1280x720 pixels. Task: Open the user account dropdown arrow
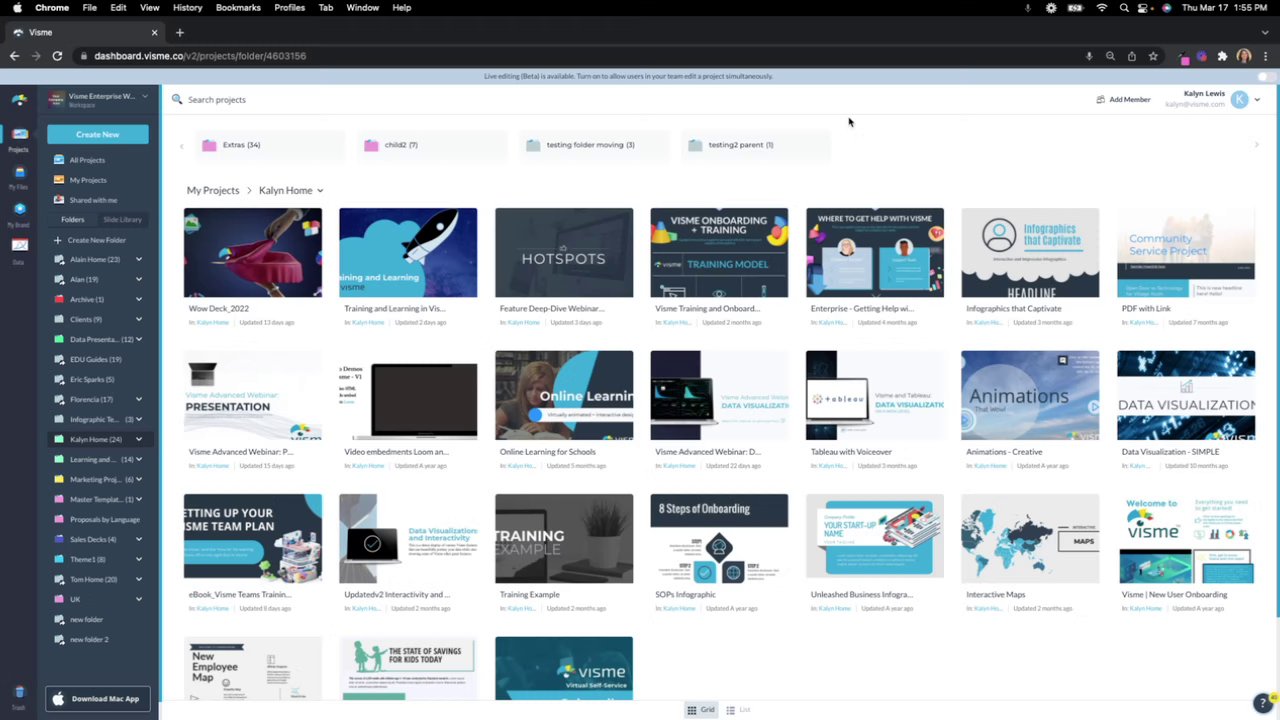pos(1257,100)
